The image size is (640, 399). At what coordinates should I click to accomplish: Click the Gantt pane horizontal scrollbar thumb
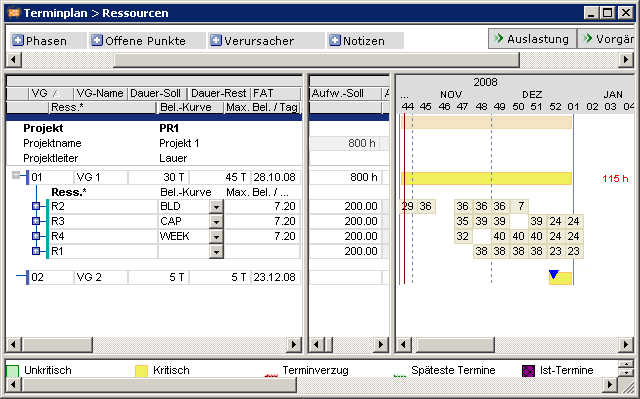[455, 345]
